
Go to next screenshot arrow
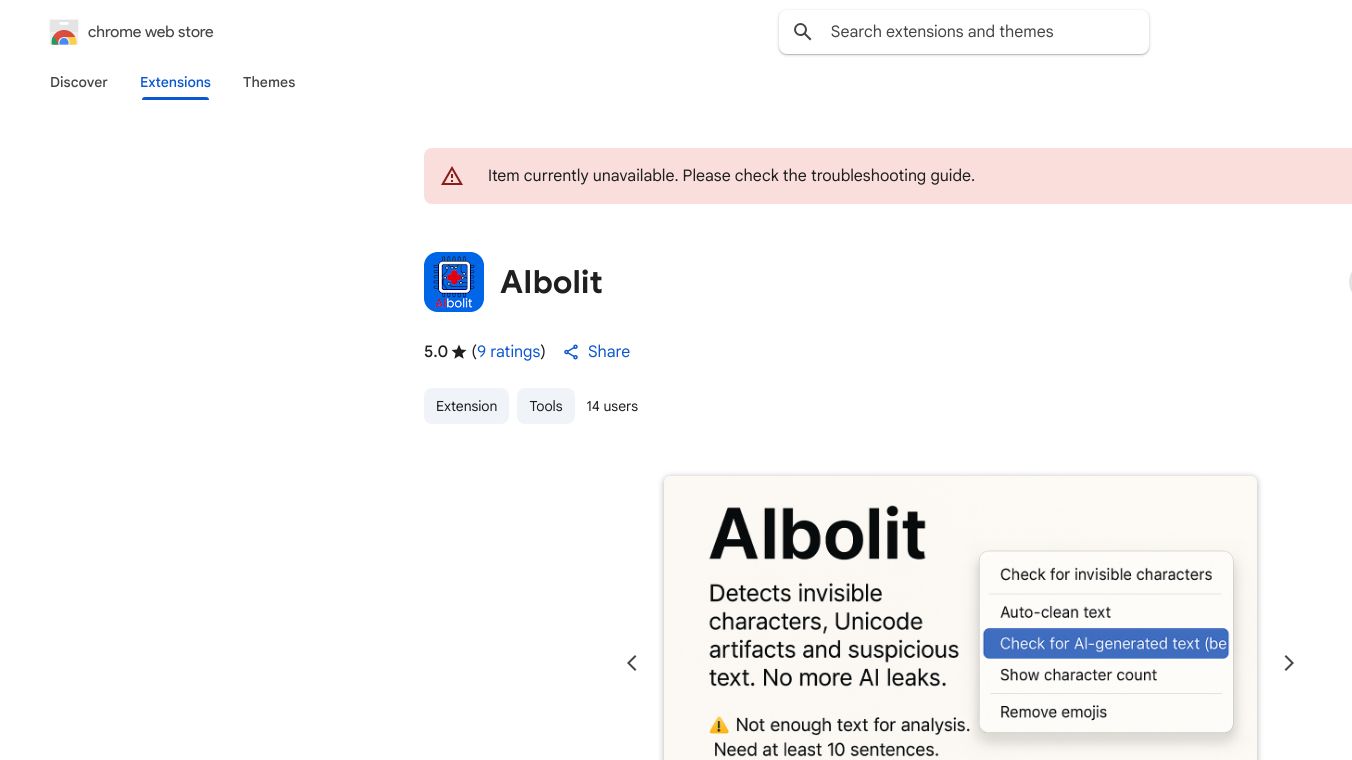[1289, 663]
